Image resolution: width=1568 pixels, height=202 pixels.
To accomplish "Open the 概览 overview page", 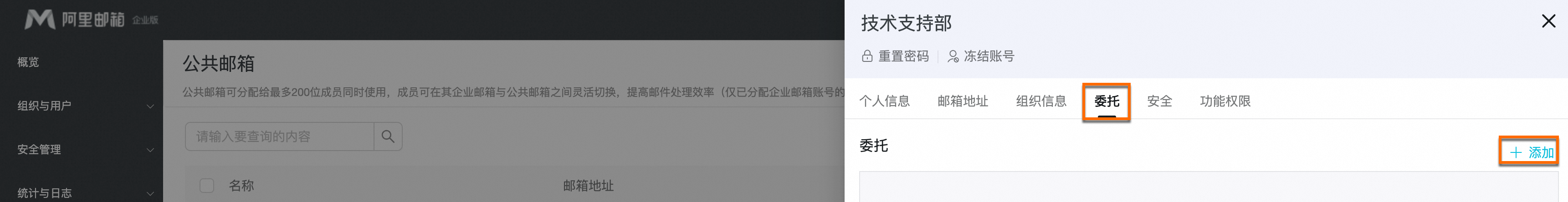I will click(x=28, y=62).
